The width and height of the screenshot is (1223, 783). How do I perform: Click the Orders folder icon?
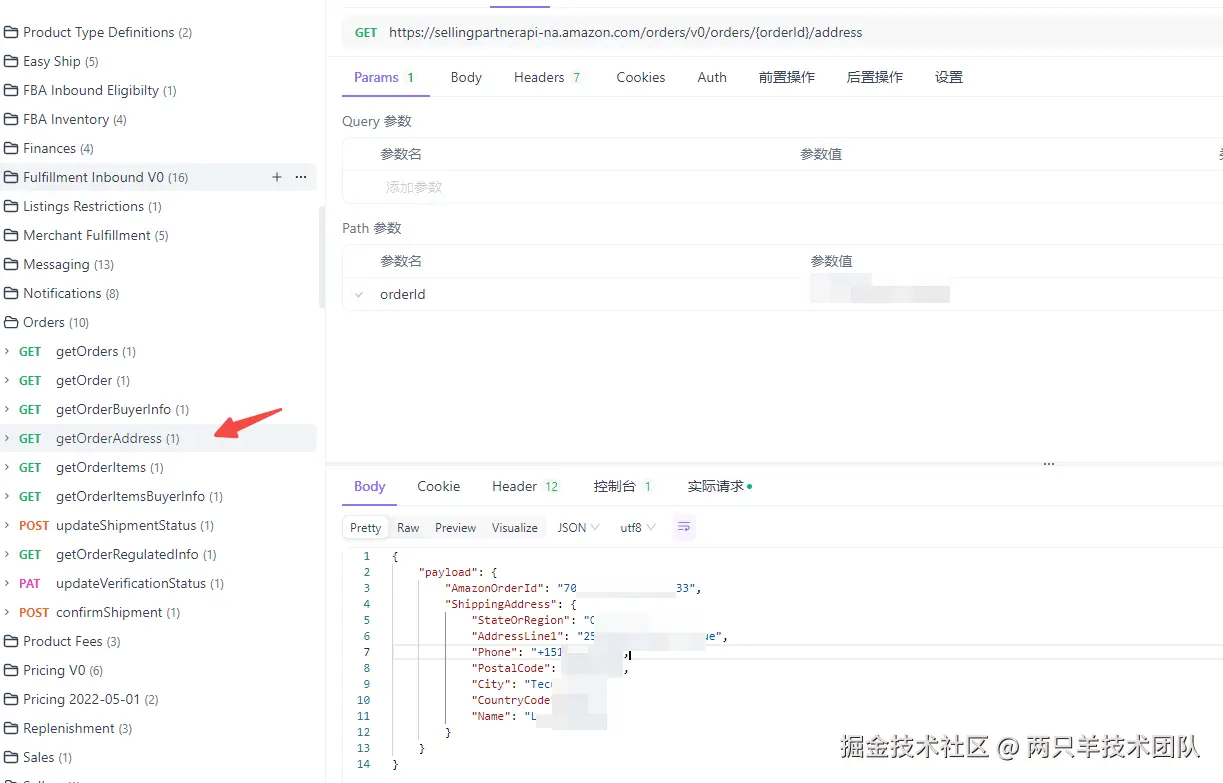(x=11, y=322)
